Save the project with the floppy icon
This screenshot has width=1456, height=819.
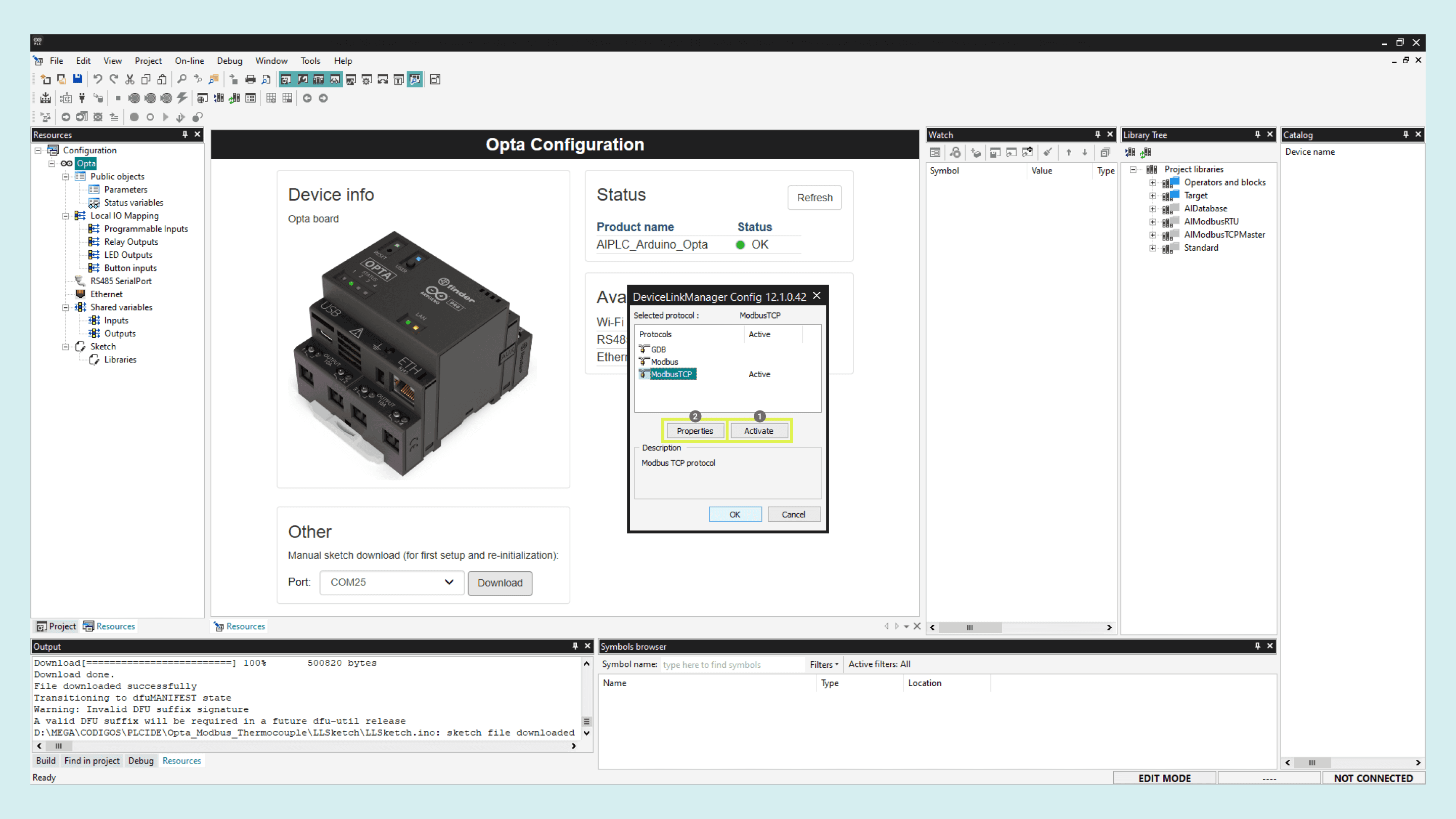point(77,79)
